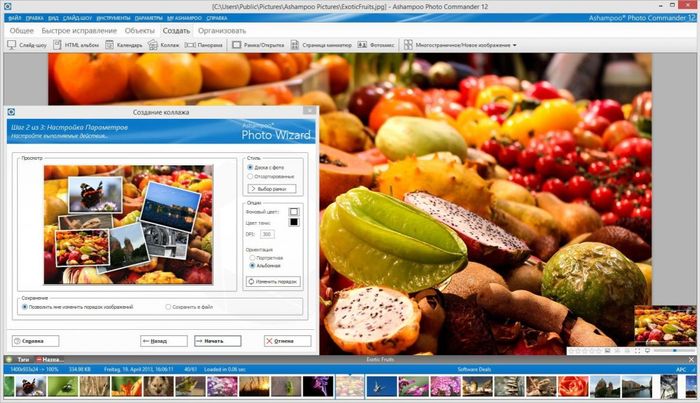Click the black shadow color swatch
The width and height of the screenshot is (700, 403).
[294, 222]
